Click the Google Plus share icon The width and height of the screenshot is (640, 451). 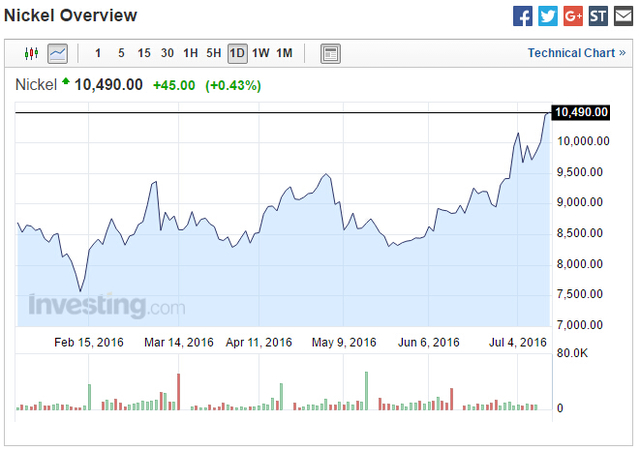pos(573,16)
